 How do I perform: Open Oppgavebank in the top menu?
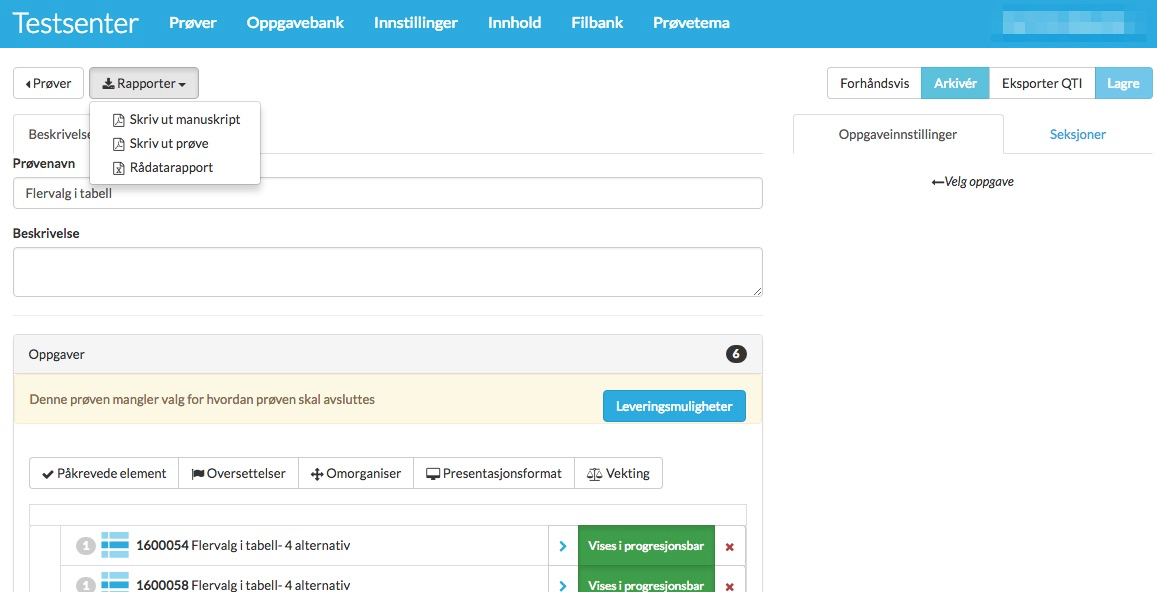295,23
